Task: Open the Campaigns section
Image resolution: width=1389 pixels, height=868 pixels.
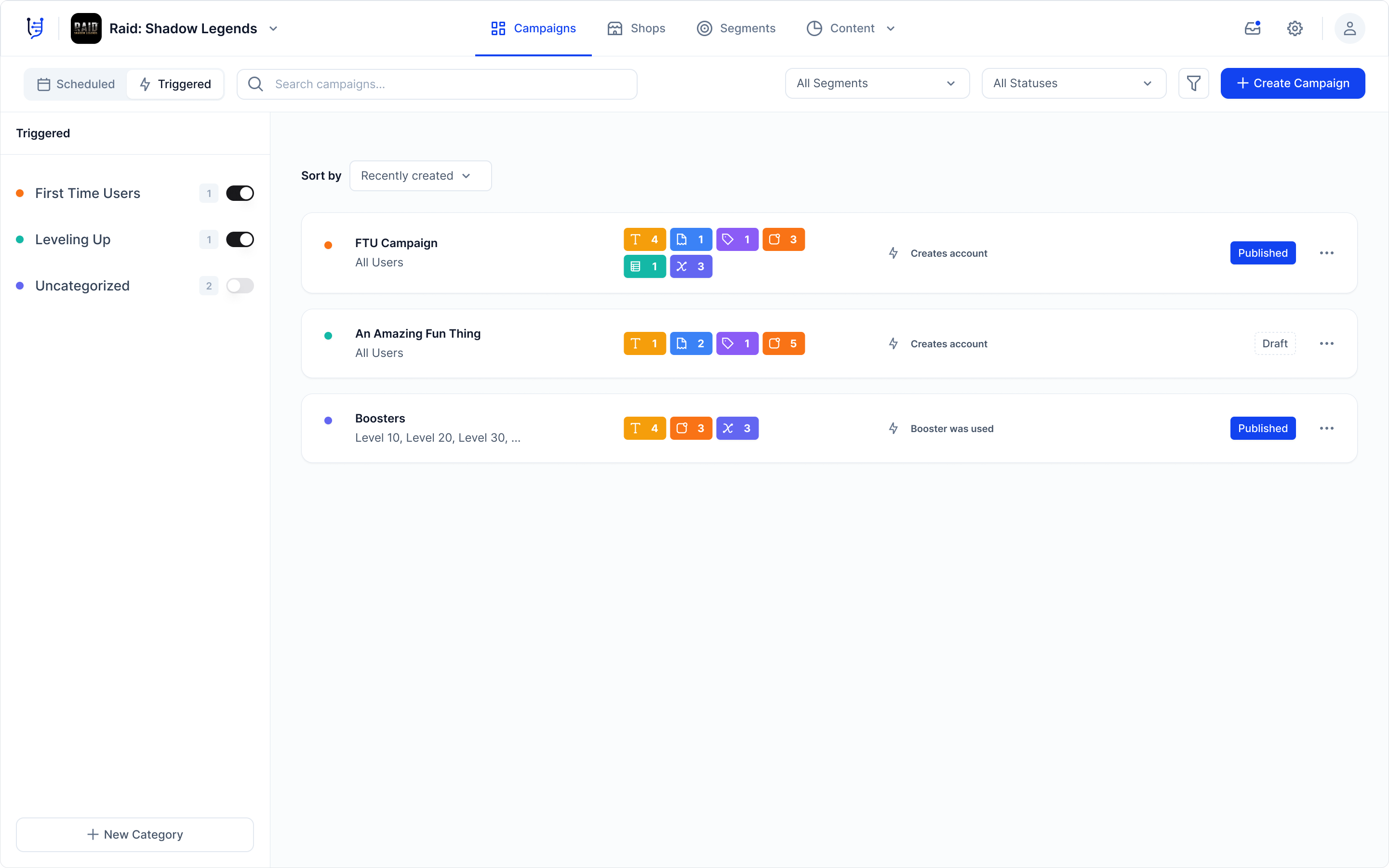Action: click(533, 28)
